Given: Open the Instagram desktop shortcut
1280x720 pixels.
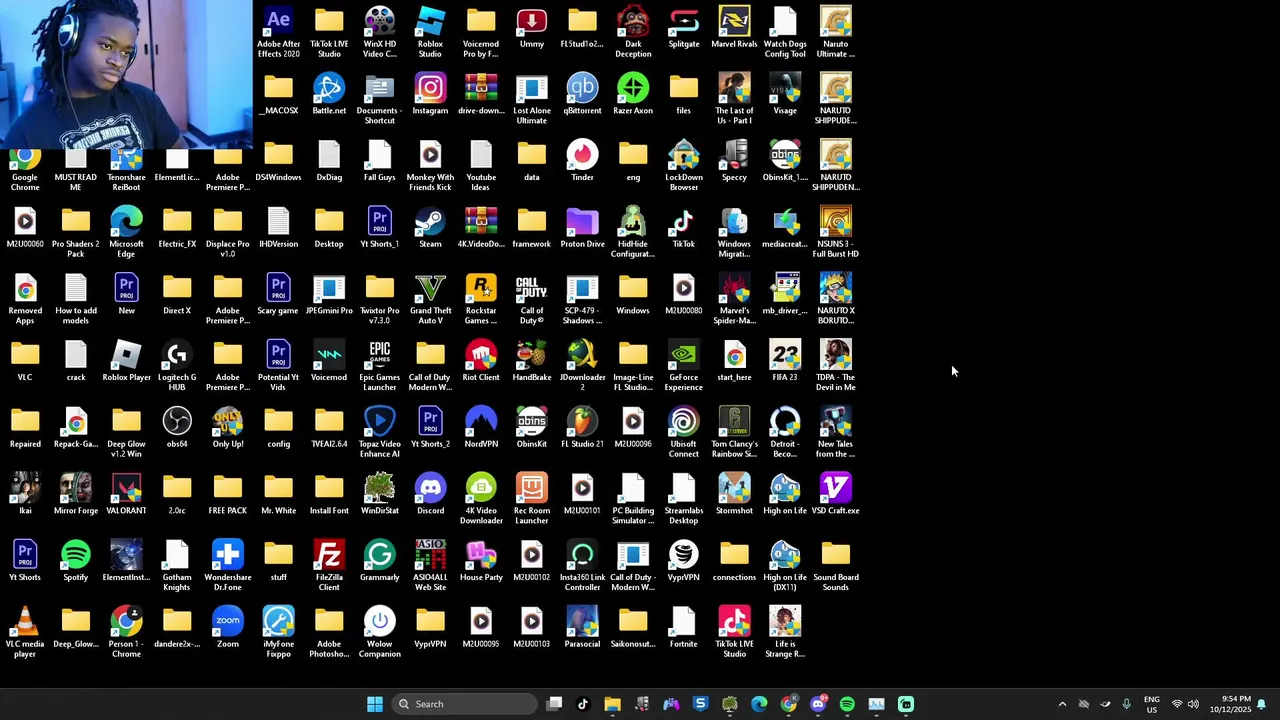Looking at the screenshot, I should click(x=430, y=94).
